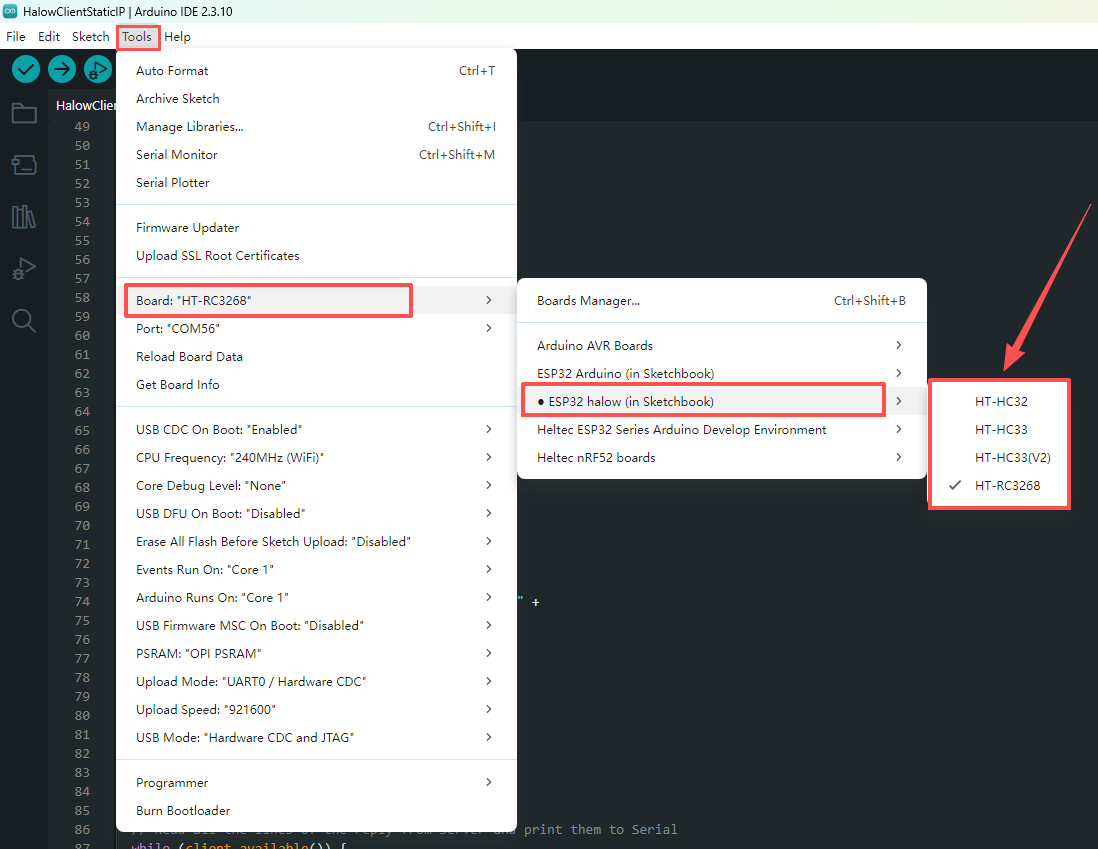Expand USB DFU On Boot options

coord(317,513)
